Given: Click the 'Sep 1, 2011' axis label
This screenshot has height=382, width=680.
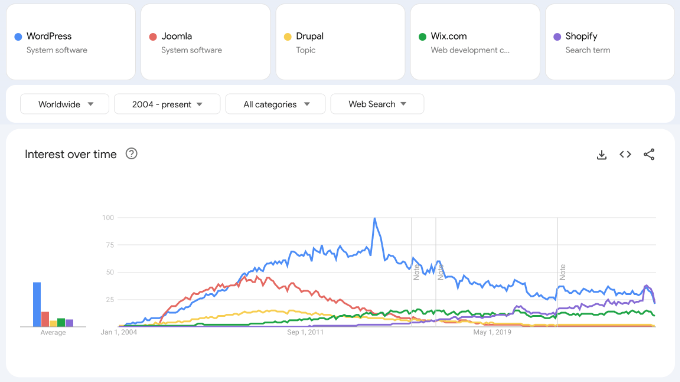Looking at the screenshot, I should tap(305, 332).
